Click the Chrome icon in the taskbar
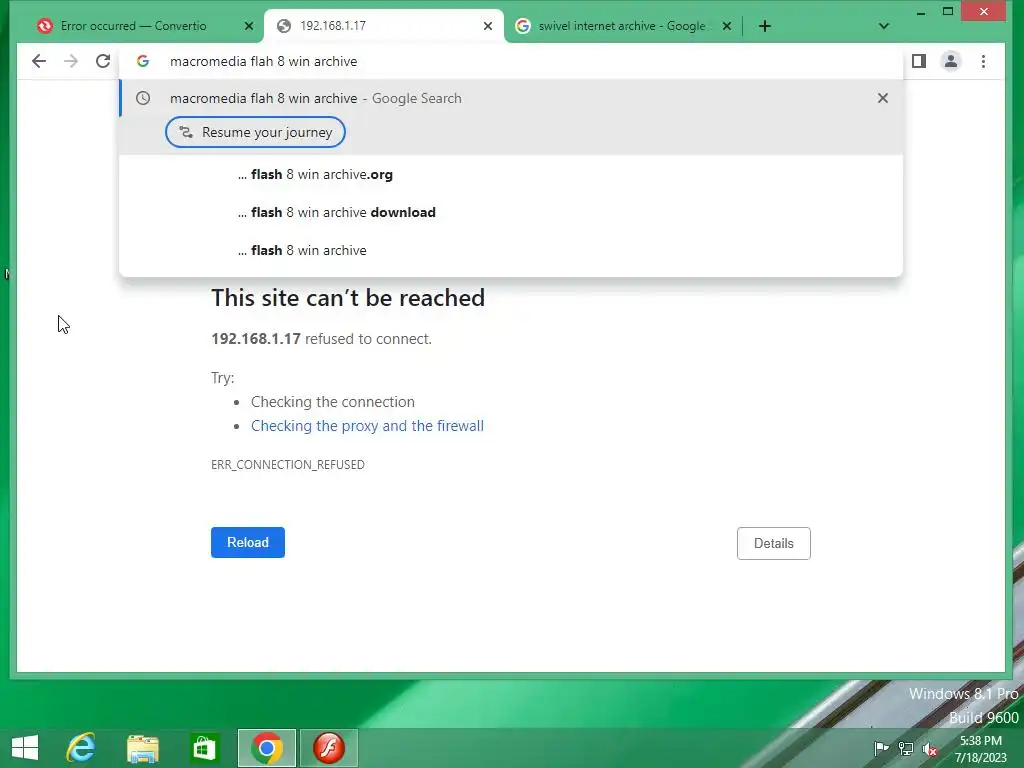This screenshot has width=1024, height=768. [266, 748]
